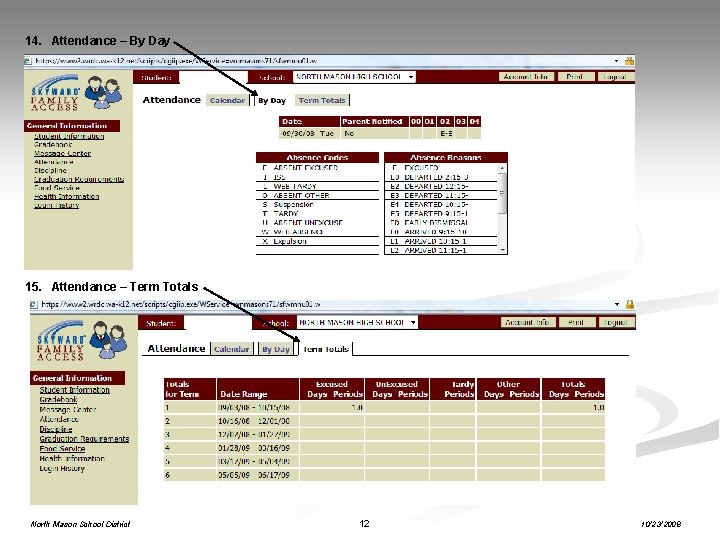Screen dimensions: 720x540
Task: Select 'Expulsion' row in Absence Codes
Action: (317, 242)
